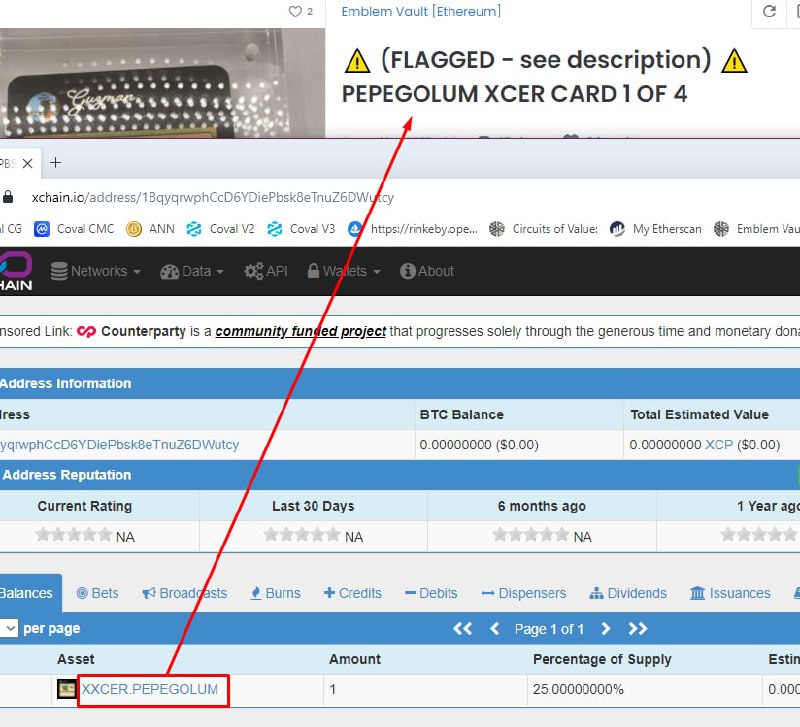The image size is (800, 727).
Task: Open the community funded project link
Action: point(301,332)
